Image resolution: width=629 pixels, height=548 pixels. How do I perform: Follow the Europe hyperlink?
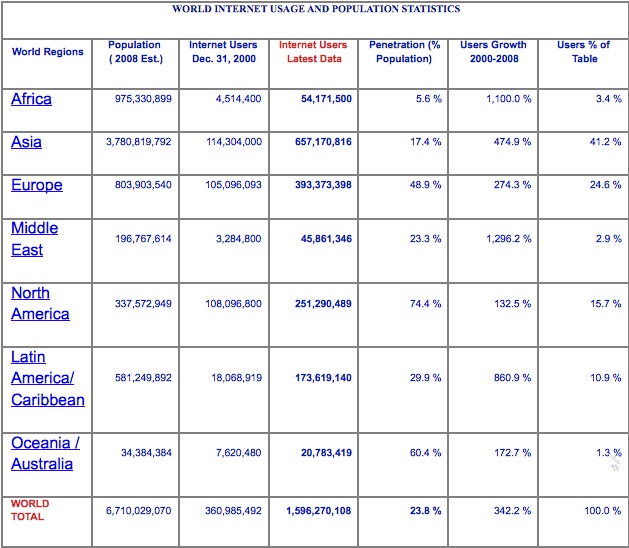[x=36, y=185]
